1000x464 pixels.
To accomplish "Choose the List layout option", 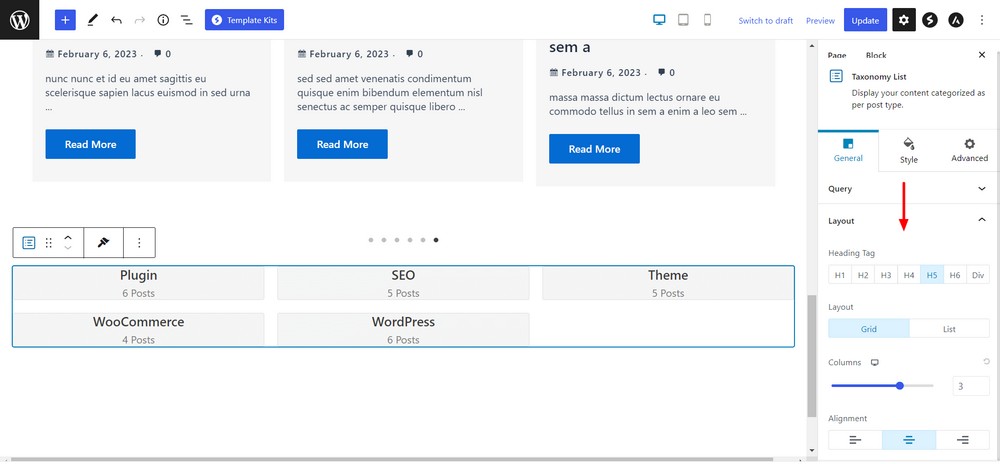I will coord(950,329).
